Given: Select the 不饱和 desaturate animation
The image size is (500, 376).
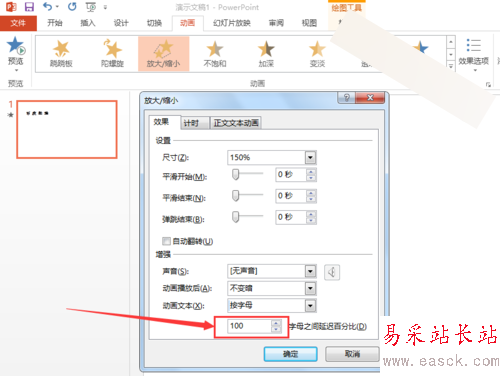Looking at the screenshot, I should pyautogui.click(x=215, y=54).
